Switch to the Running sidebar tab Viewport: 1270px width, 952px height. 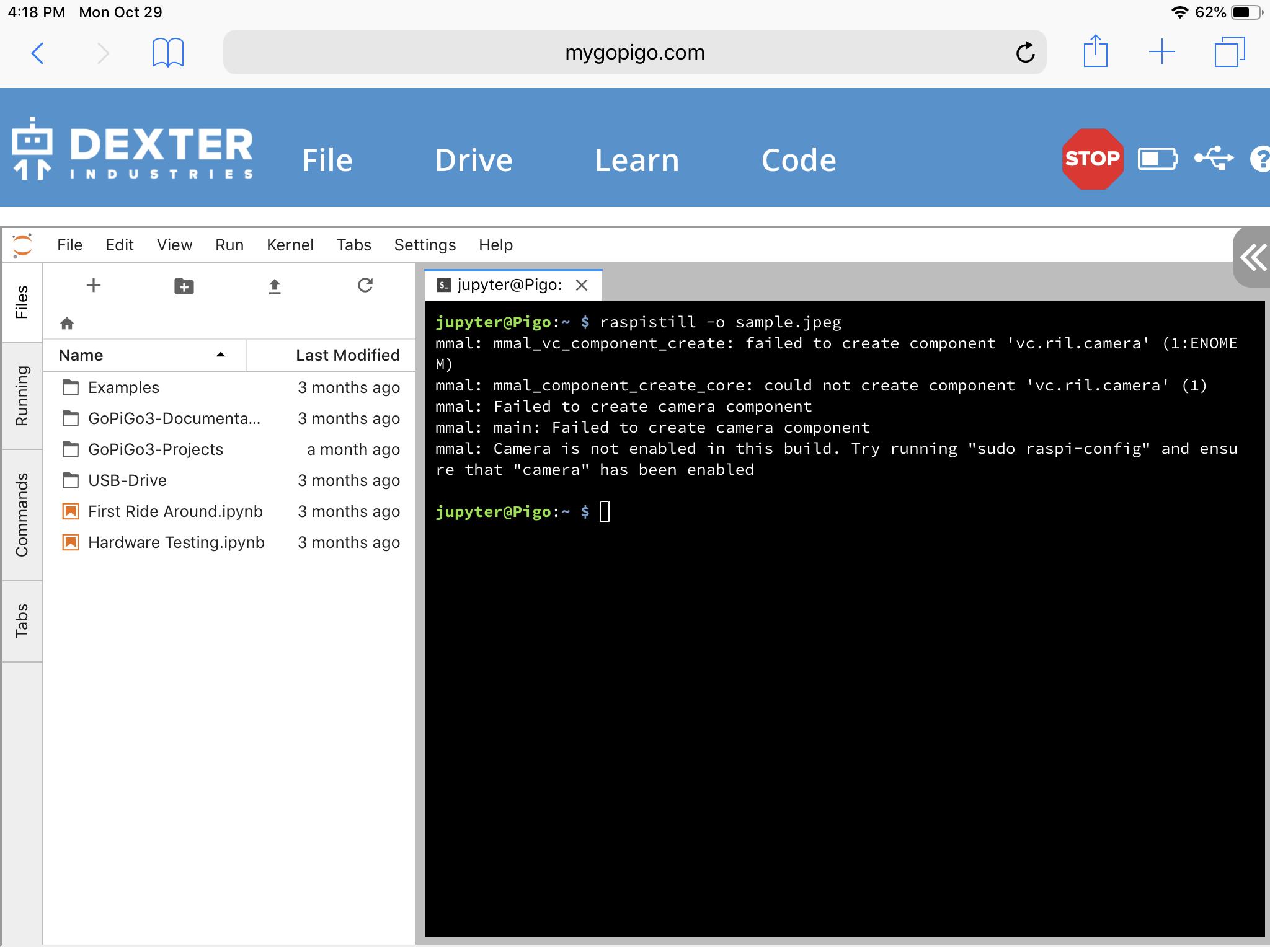(22, 395)
